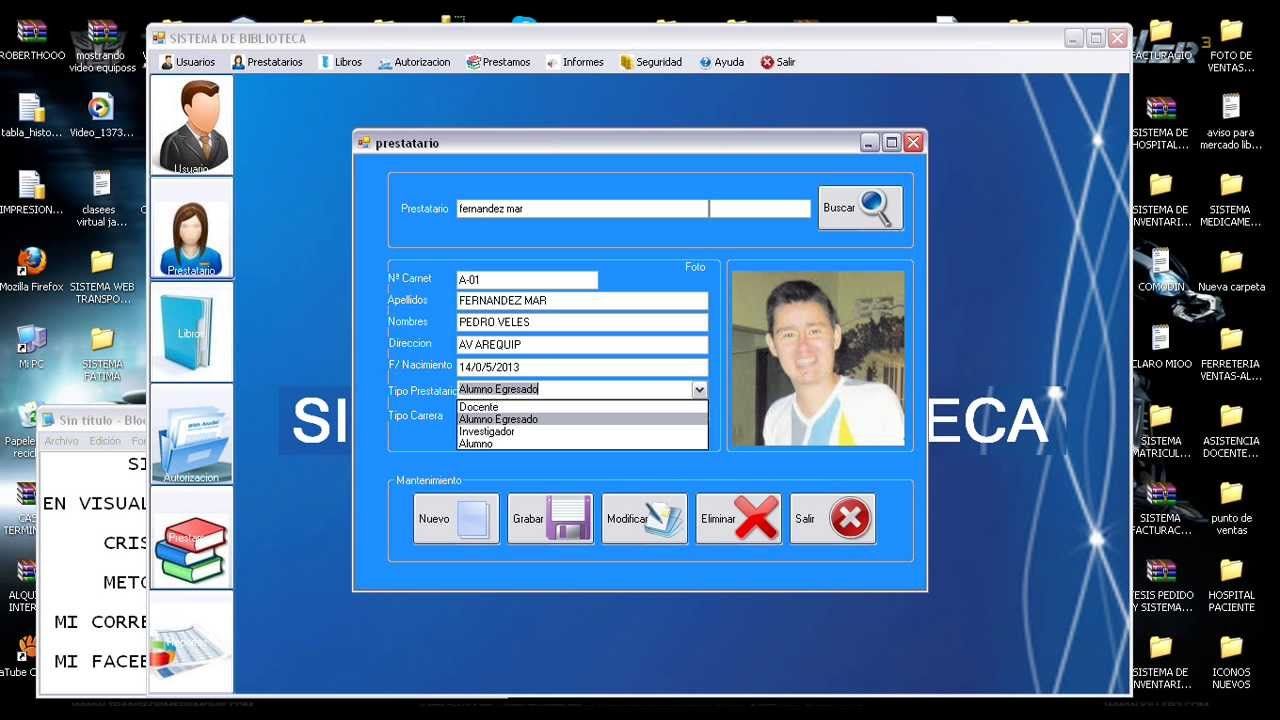The width and height of the screenshot is (1280, 720).
Task: Open the Prestamos menu
Action: point(498,62)
